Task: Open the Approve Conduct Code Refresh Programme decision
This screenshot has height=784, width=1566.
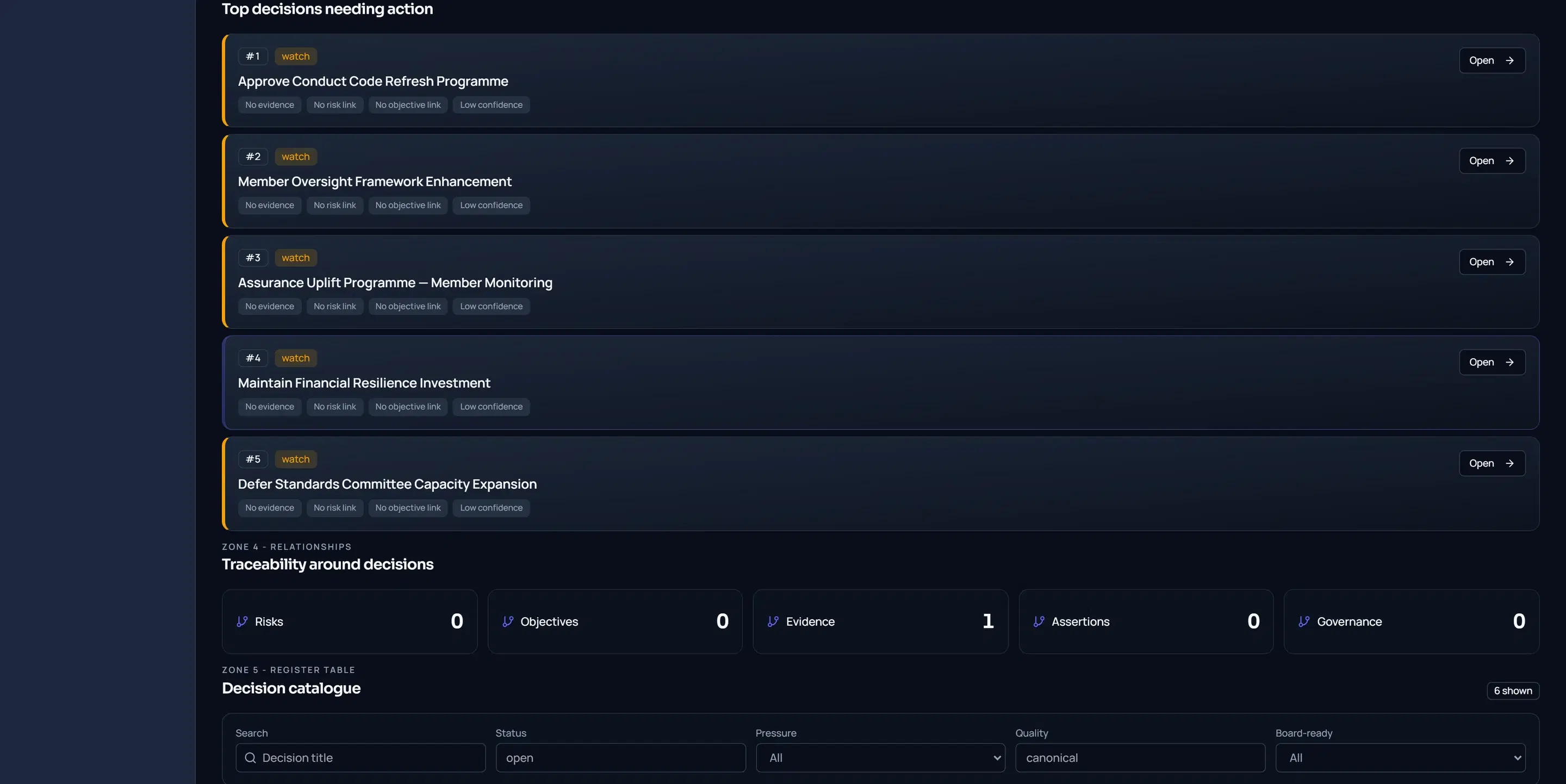Action: (x=1492, y=60)
